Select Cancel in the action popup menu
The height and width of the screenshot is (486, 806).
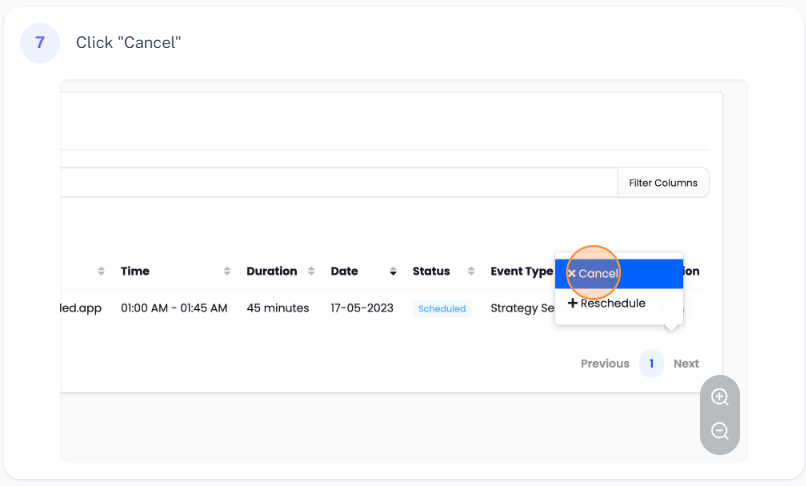coord(598,274)
